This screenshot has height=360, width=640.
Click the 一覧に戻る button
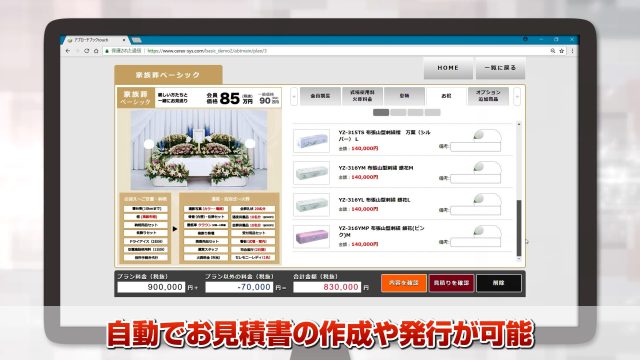click(500, 68)
